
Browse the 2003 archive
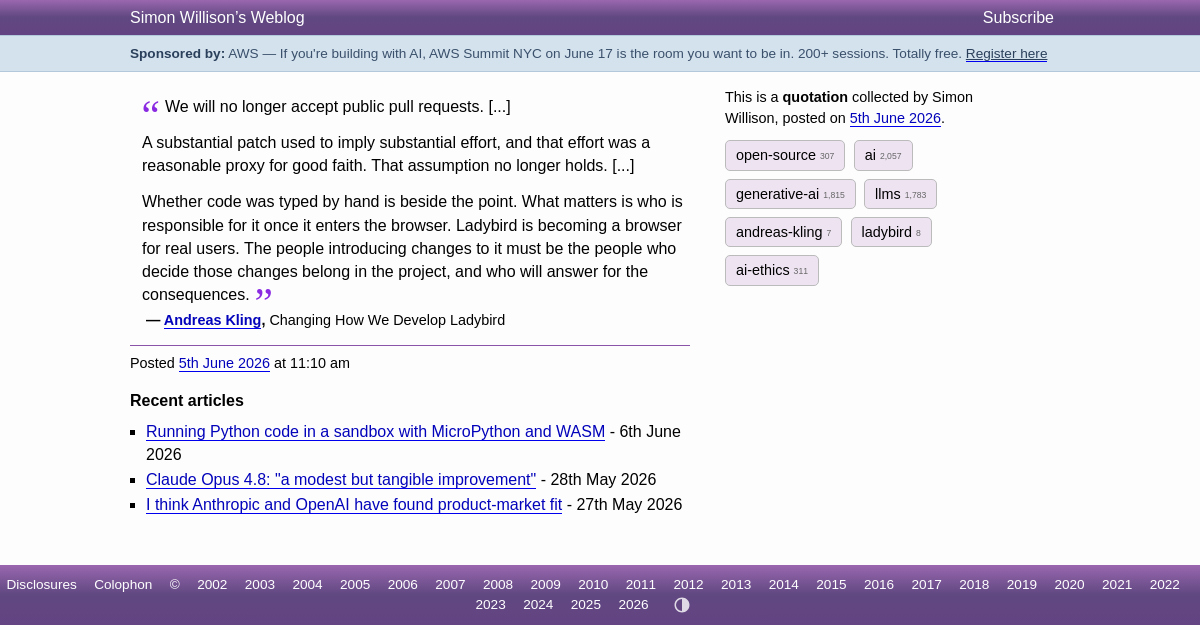click(260, 585)
